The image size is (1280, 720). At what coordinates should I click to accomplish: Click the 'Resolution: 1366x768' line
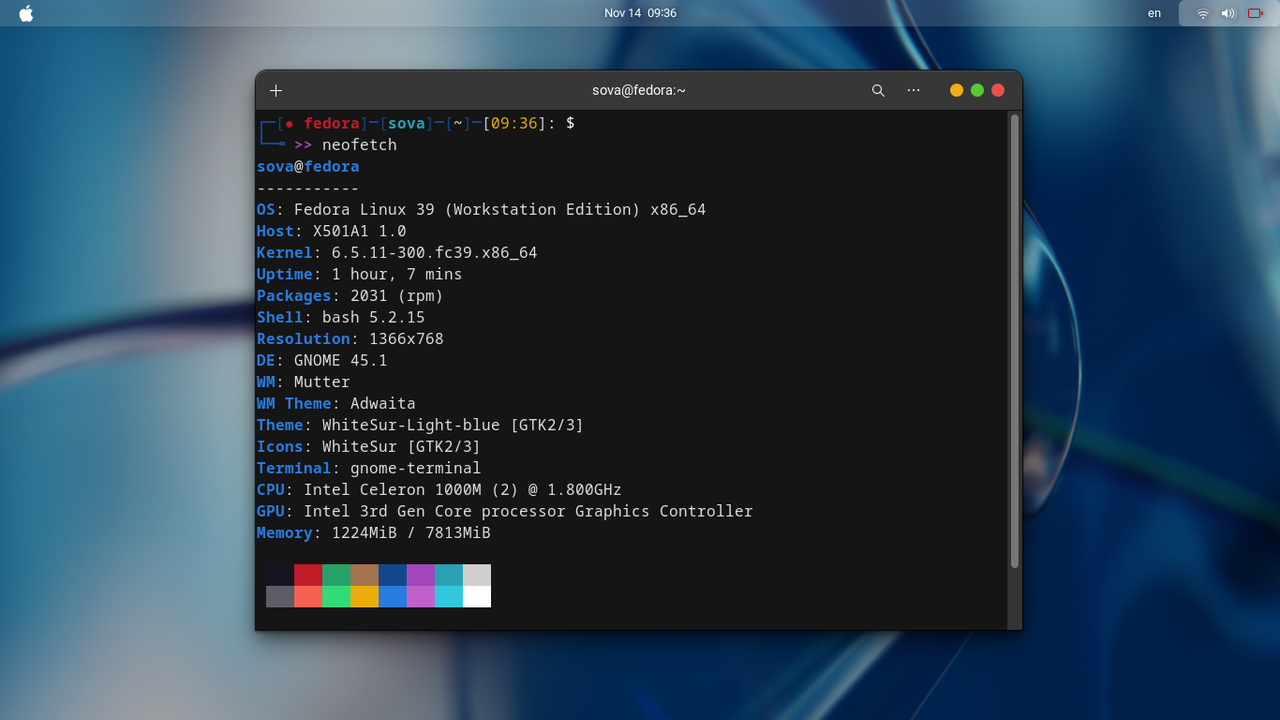click(x=350, y=339)
